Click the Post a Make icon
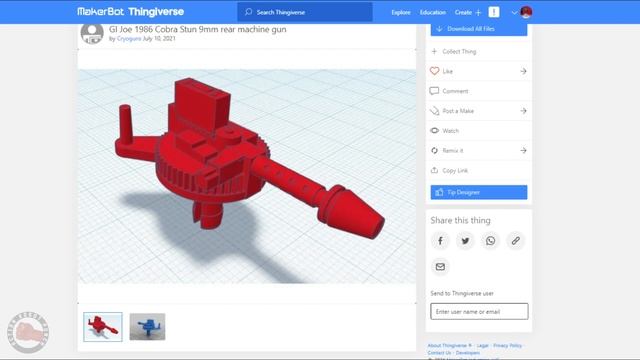 coord(434,111)
